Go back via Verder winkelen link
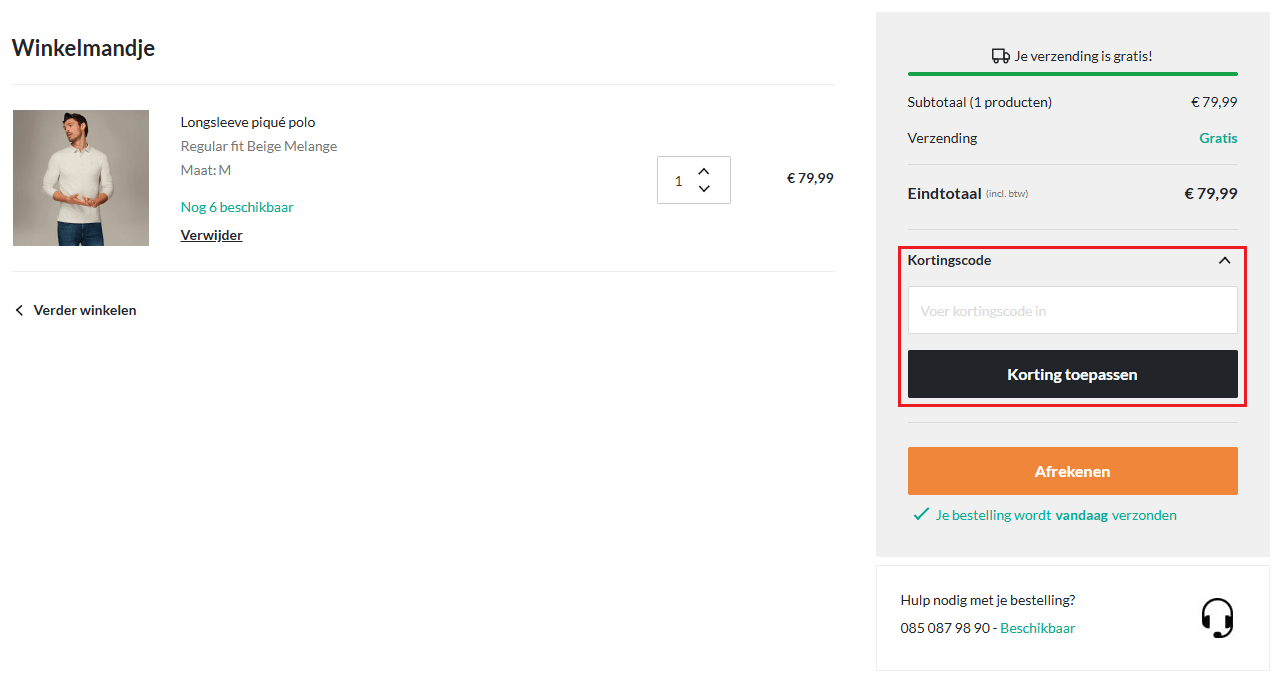 click(85, 310)
